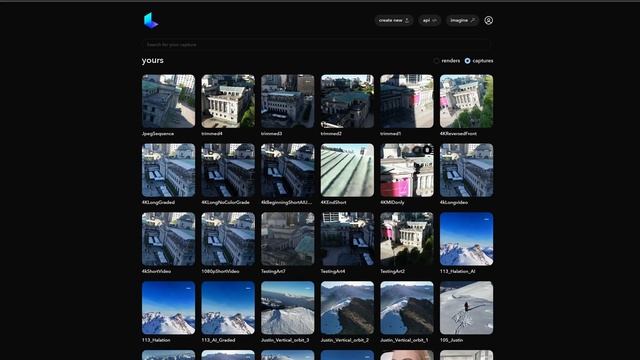Open the 4KLongNoColorGrade capture thumbnail
The height and width of the screenshot is (360, 640).
228,170
